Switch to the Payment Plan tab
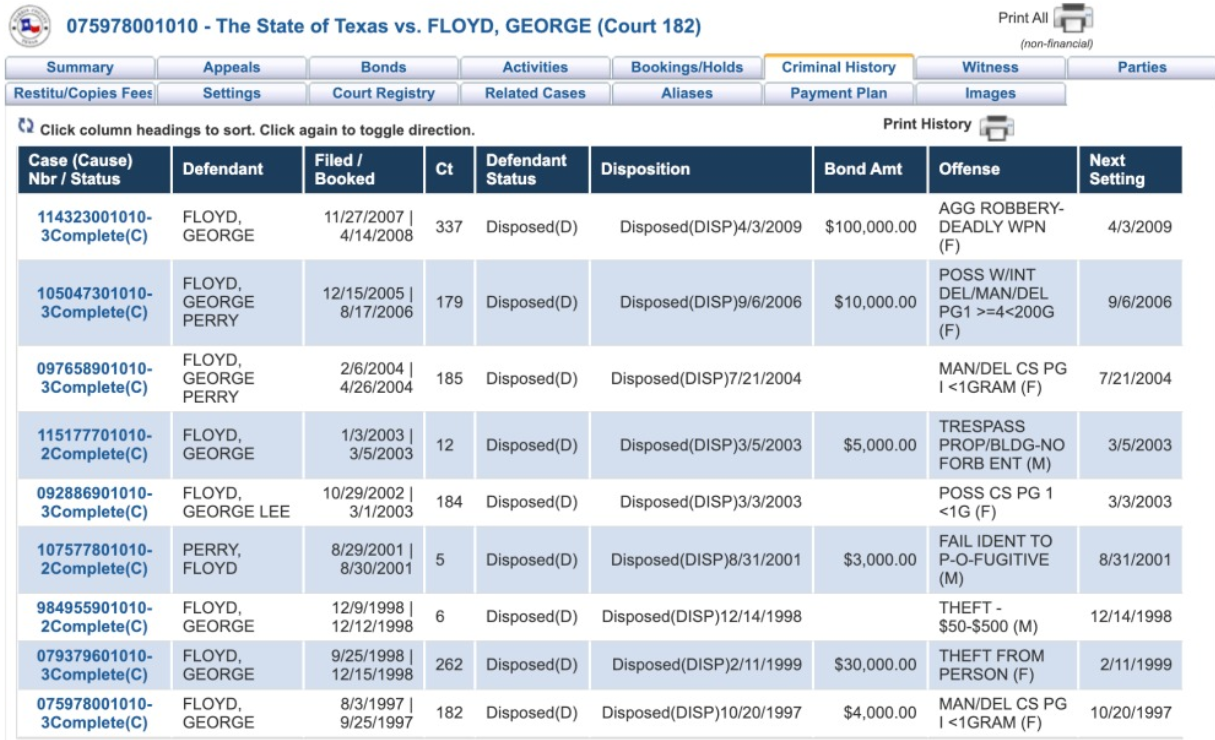This screenshot has height=740, width=1215. click(838, 94)
